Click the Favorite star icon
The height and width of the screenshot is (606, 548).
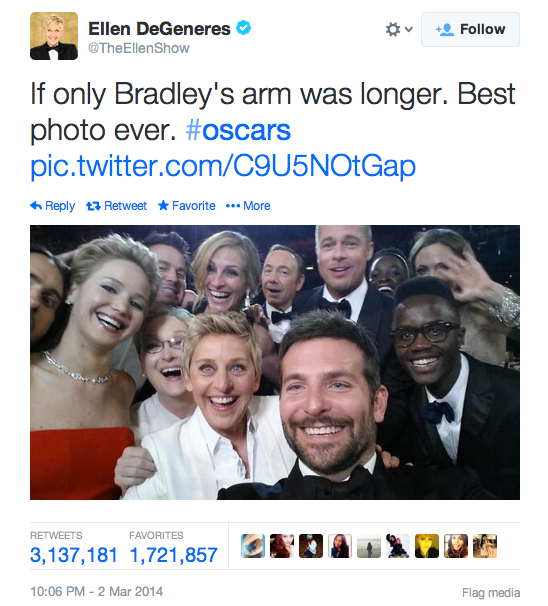pyautogui.click(x=163, y=206)
